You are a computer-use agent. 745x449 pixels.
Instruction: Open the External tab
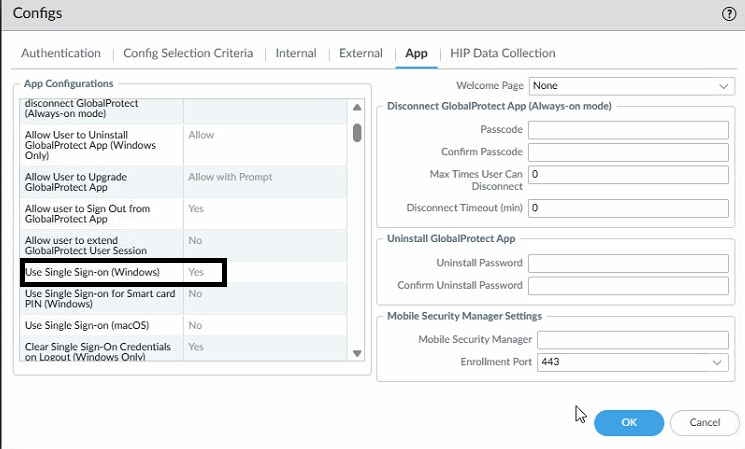click(x=361, y=53)
